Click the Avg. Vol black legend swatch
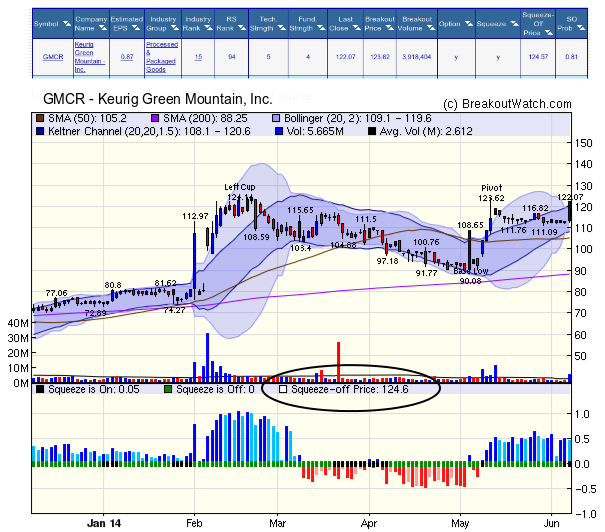 (x=372, y=132)
